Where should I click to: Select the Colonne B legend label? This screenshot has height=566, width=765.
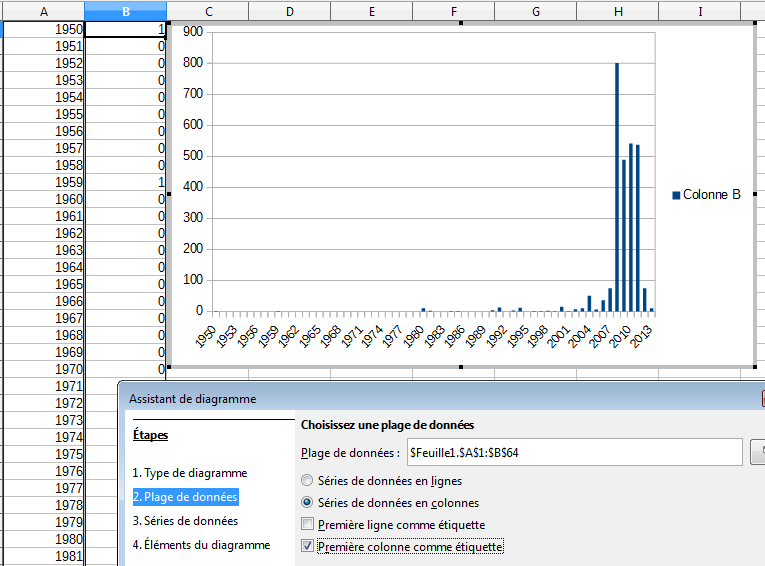(x=711, y=195)
